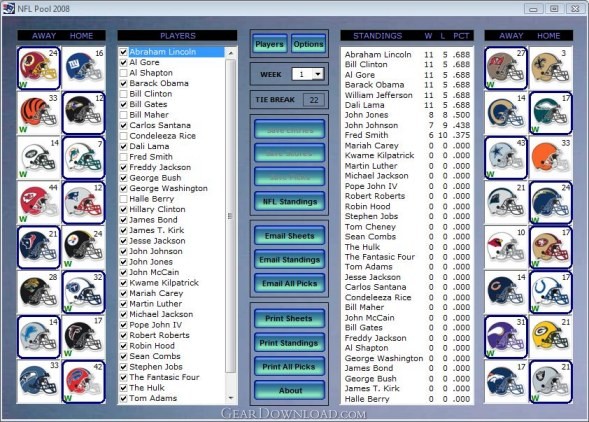Image resolution: width=589 pixels, height=422 pixels.
Task: Select the Bengals helmet
Action: tap(38, 113)
